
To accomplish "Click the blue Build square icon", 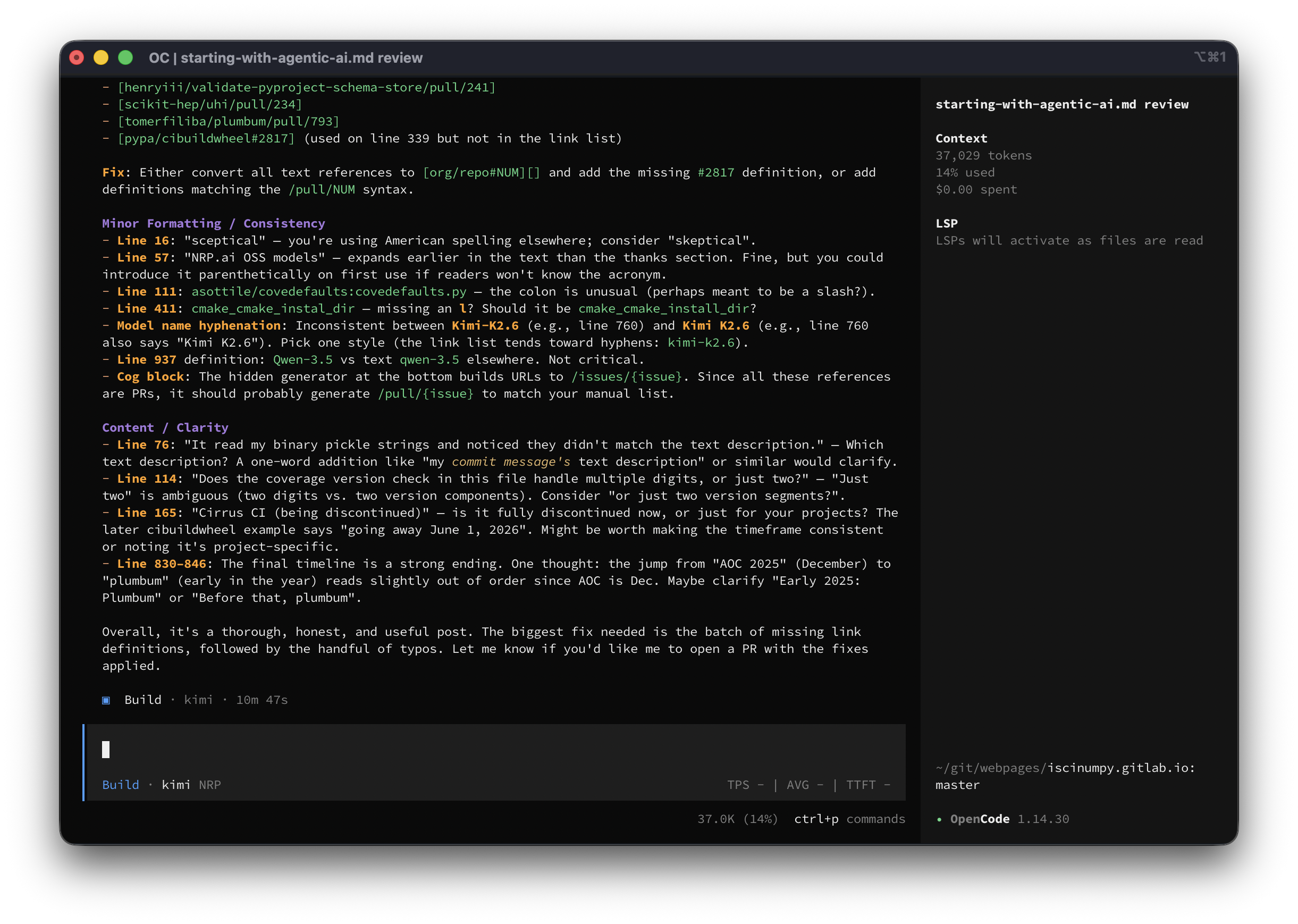I will pos(106,700).
